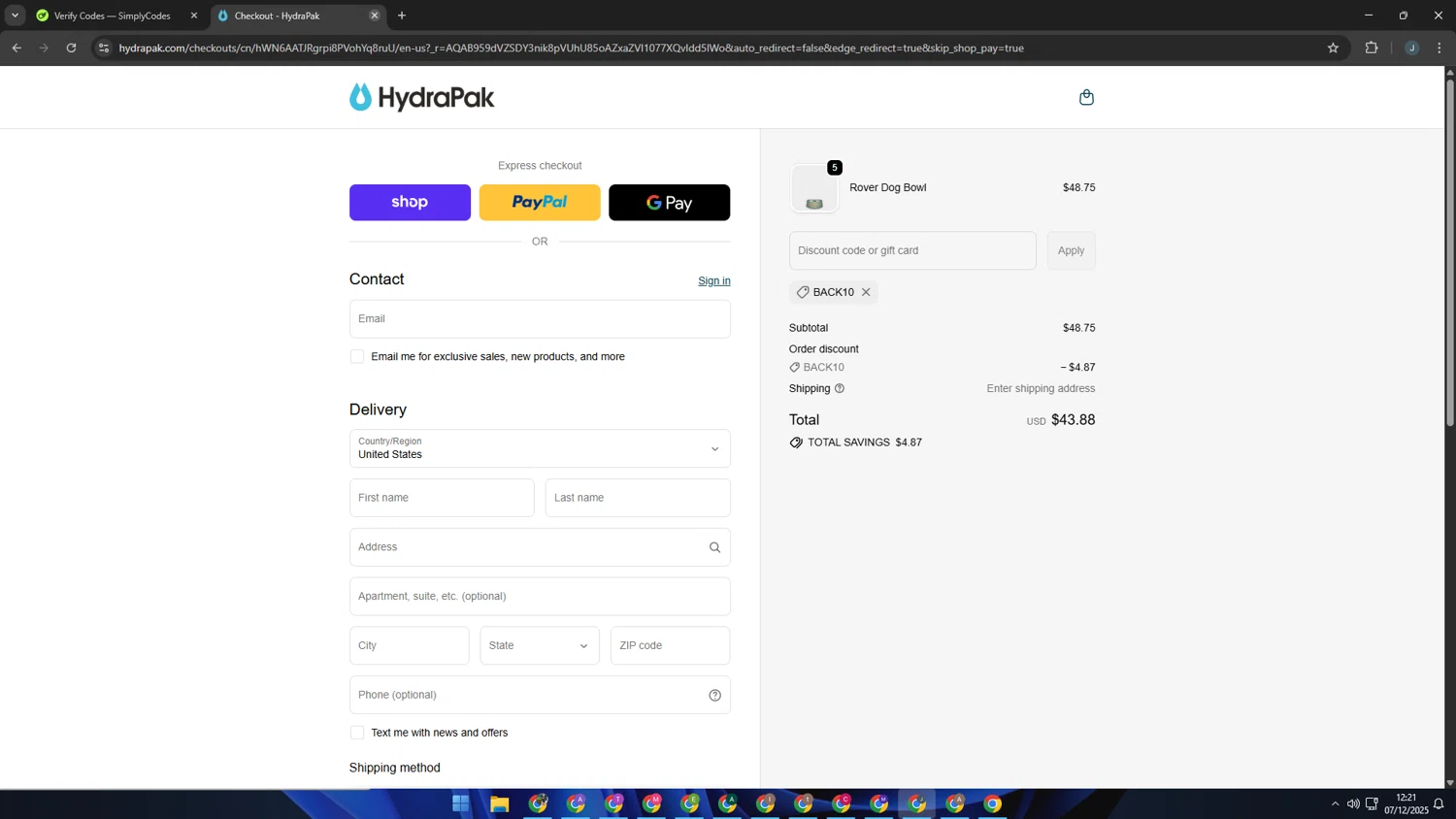The height and width of the screenshot is (819, 1456).
Task: Click the Sign in link
Action: coord(714,280)
